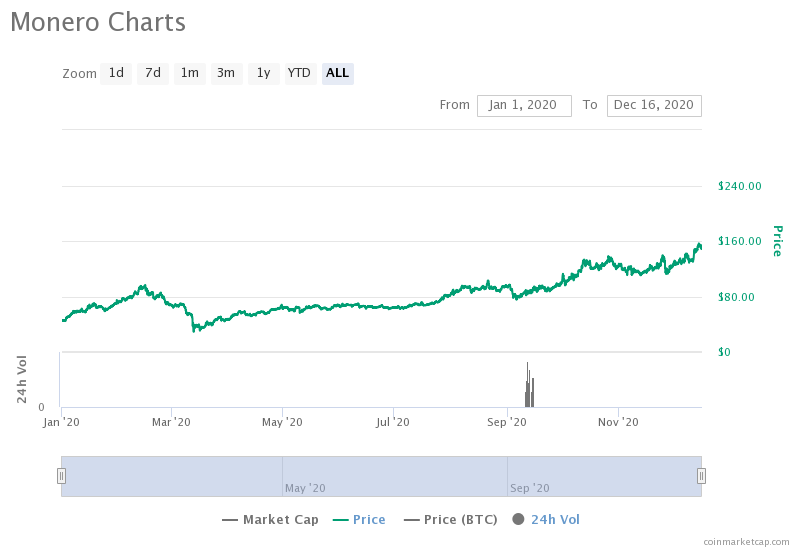Set zoom to 1m
Screen dimensions: 800x550
click(190, 73)
